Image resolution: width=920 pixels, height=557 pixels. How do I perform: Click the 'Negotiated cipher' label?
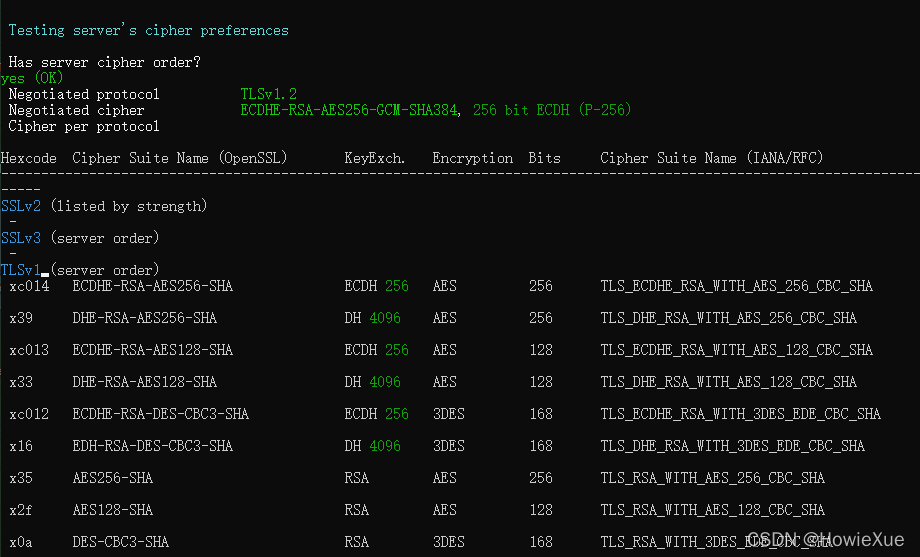point(76,110)
